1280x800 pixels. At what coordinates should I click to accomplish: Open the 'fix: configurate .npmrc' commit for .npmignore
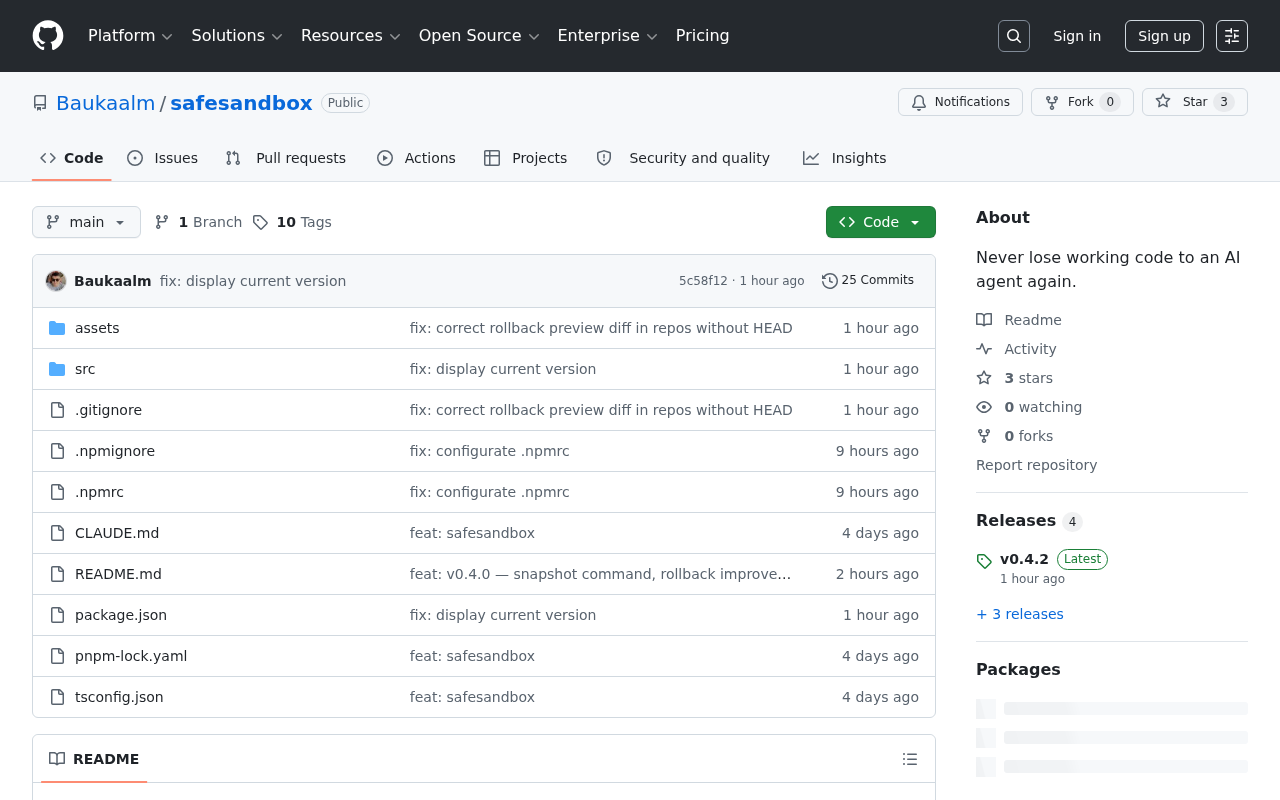[490, 451]
